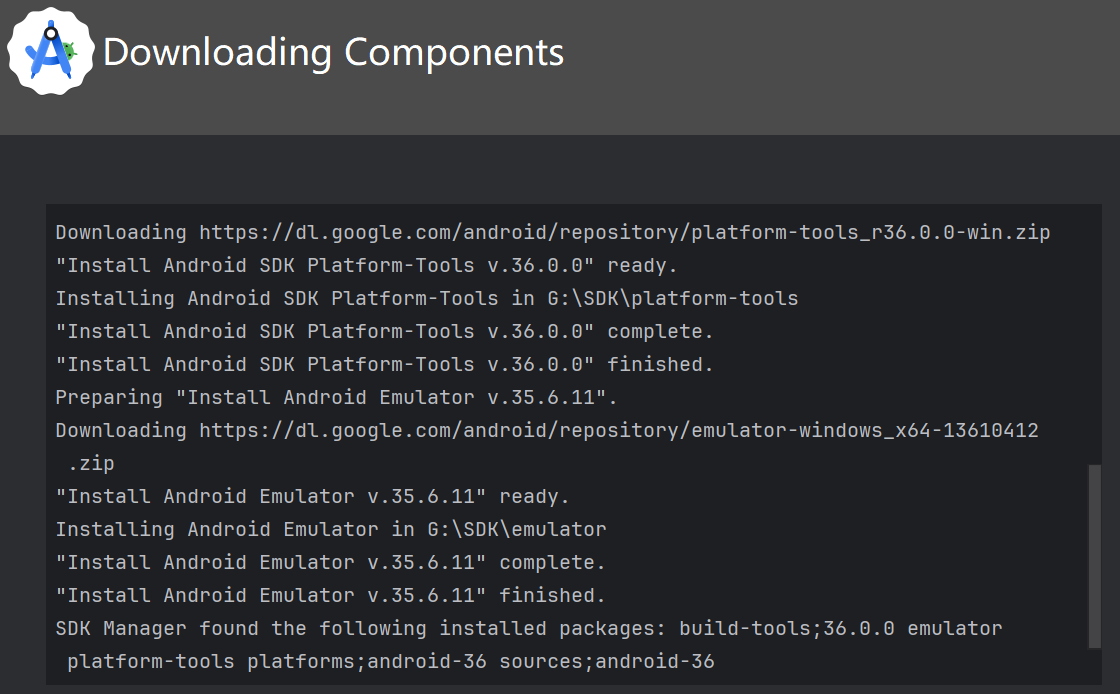1120x694 pixels.
Task: Click the Emulator v.35.6.11 complete line
Action: [330, 562]
